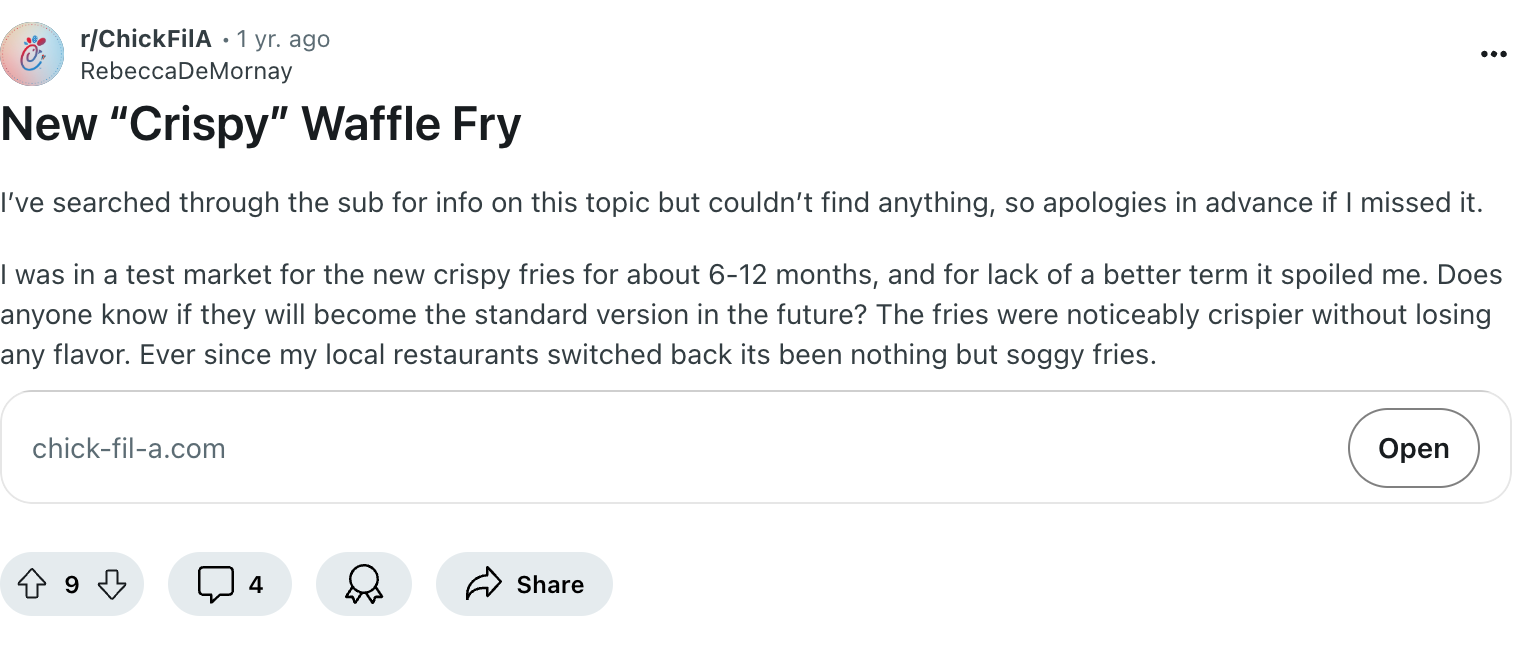Click the final line mentioning soggy fries
This screenshot has width=1534, height=646.
click(578, 355)
